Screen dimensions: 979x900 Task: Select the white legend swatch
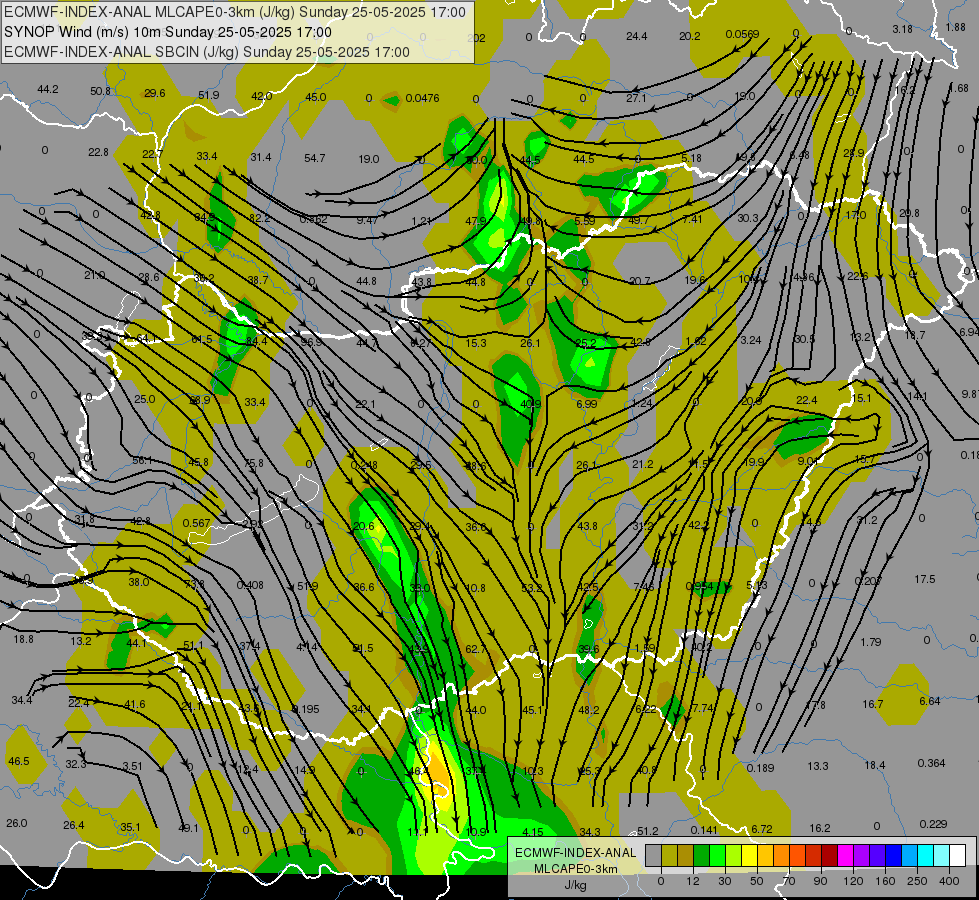[957, 855]
